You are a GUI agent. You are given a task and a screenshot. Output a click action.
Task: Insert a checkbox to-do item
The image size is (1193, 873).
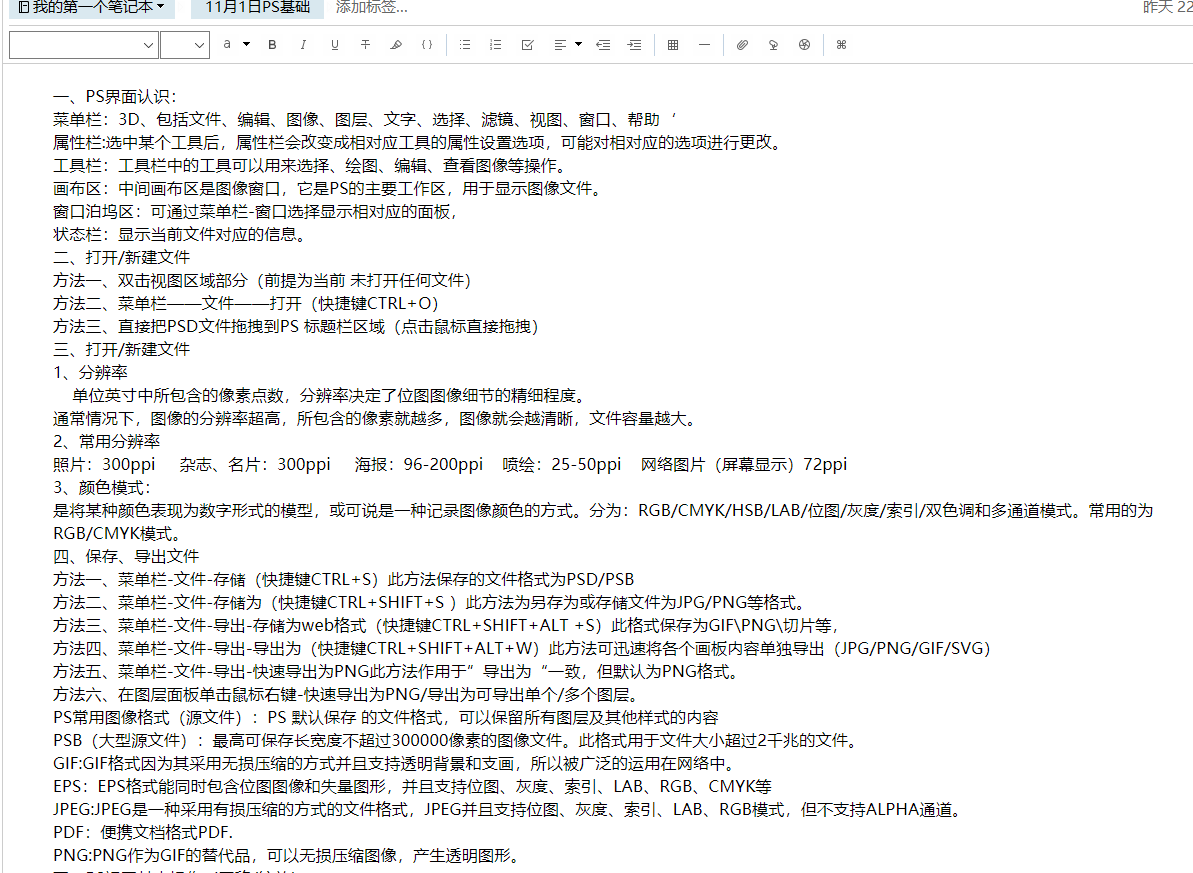527,45
